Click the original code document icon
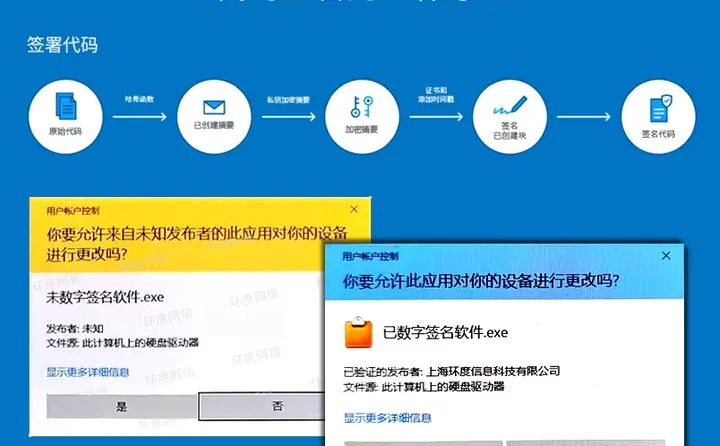The image size is (720, 446). coord(66,106)
